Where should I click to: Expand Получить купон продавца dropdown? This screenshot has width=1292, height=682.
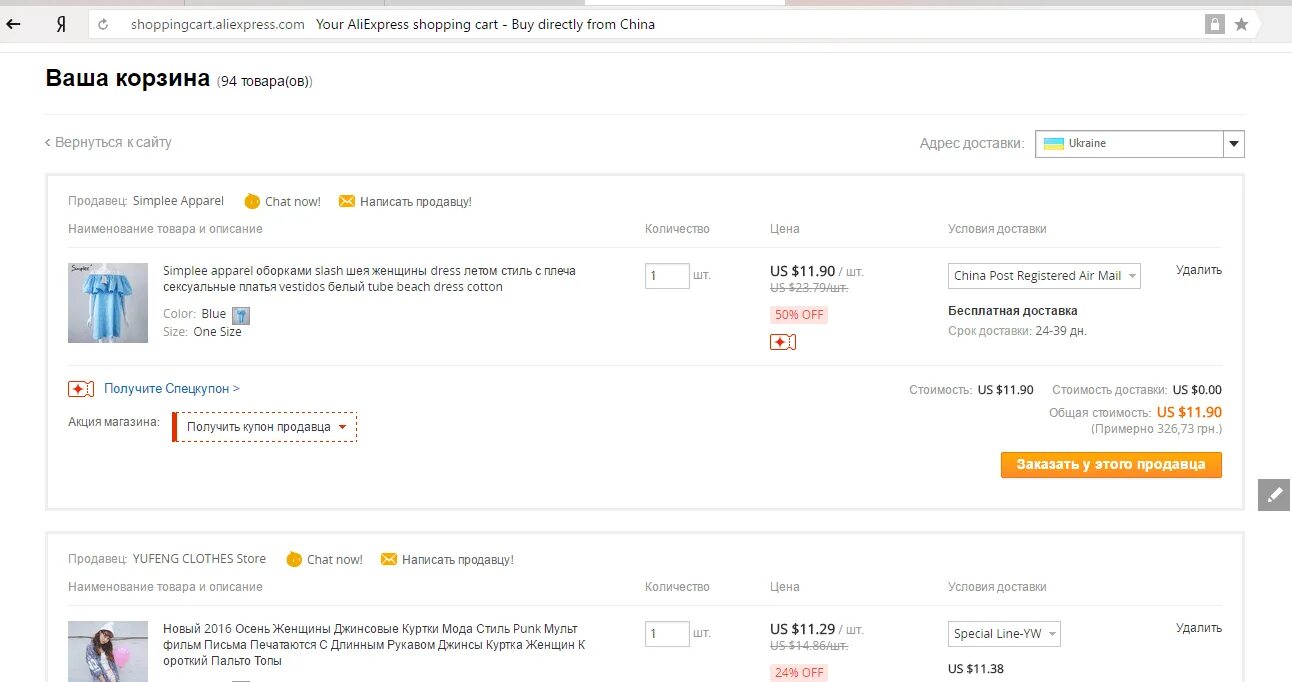(265, 427)
